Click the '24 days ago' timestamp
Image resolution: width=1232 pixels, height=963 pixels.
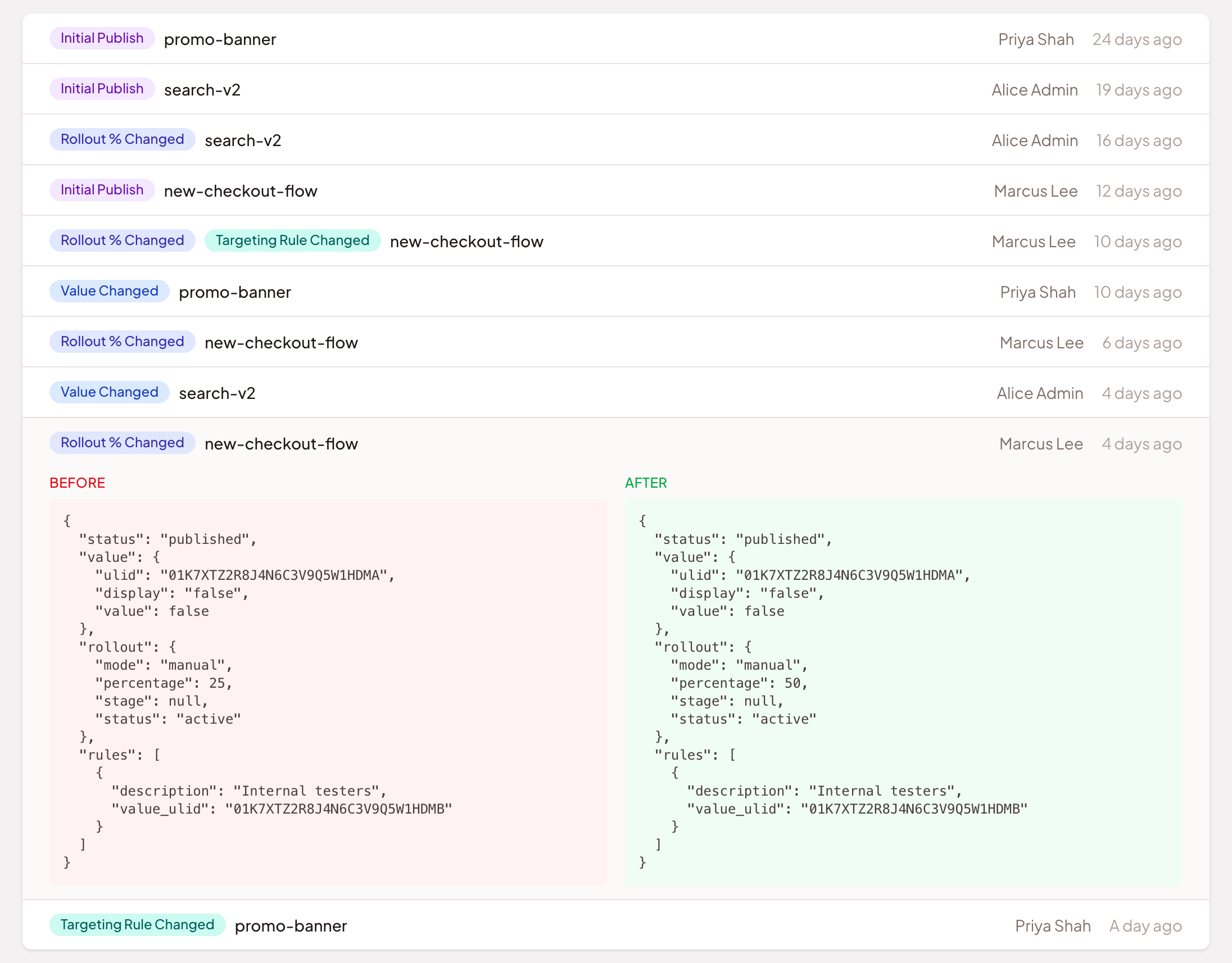1136,39
